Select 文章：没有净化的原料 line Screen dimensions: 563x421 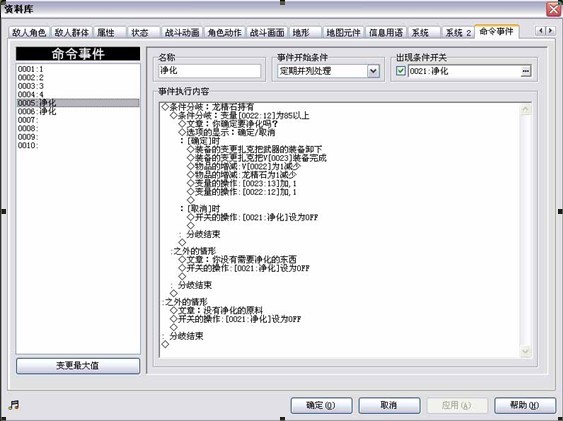point(217,310)
